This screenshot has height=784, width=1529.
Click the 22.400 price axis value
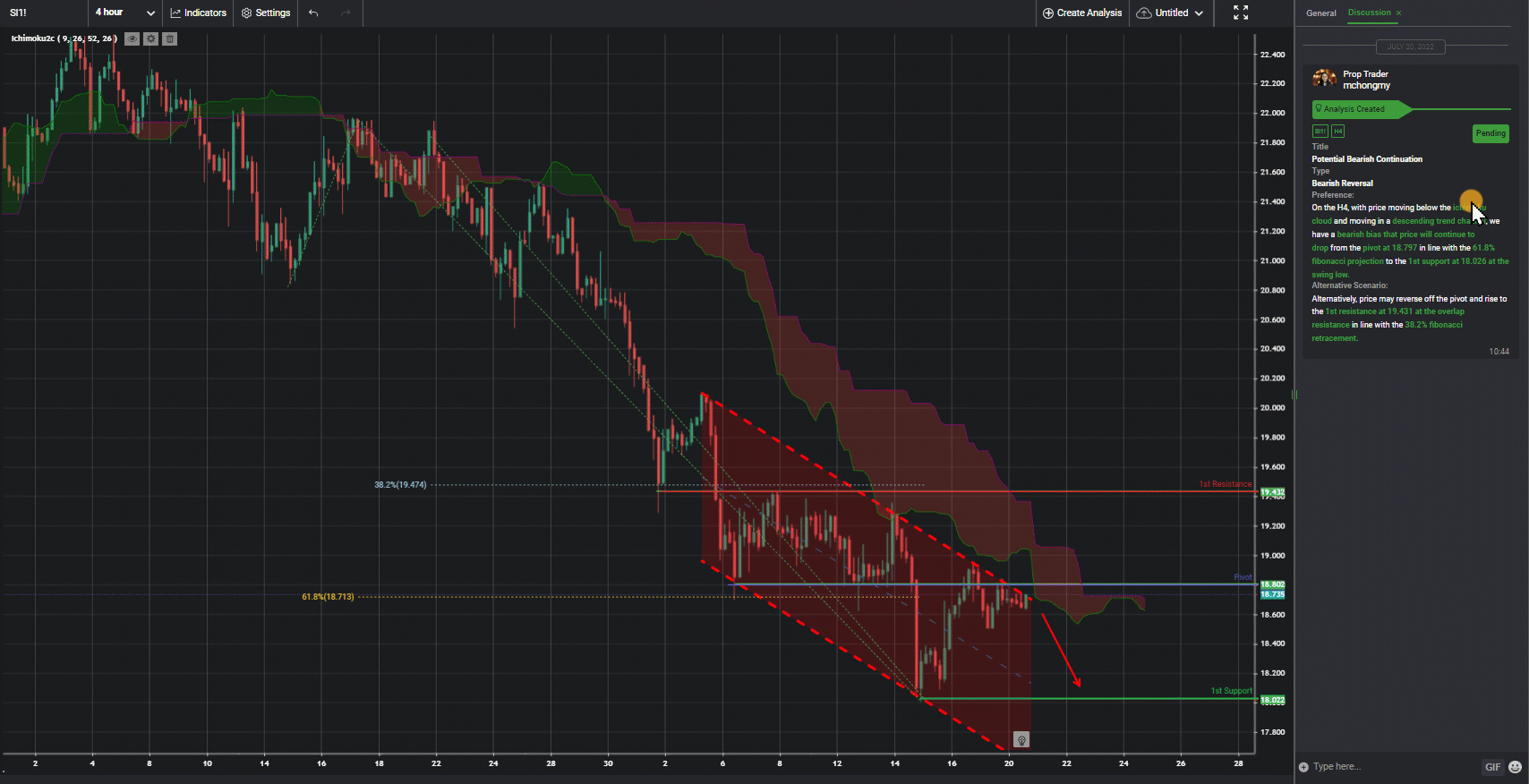tap(1272, 55)
